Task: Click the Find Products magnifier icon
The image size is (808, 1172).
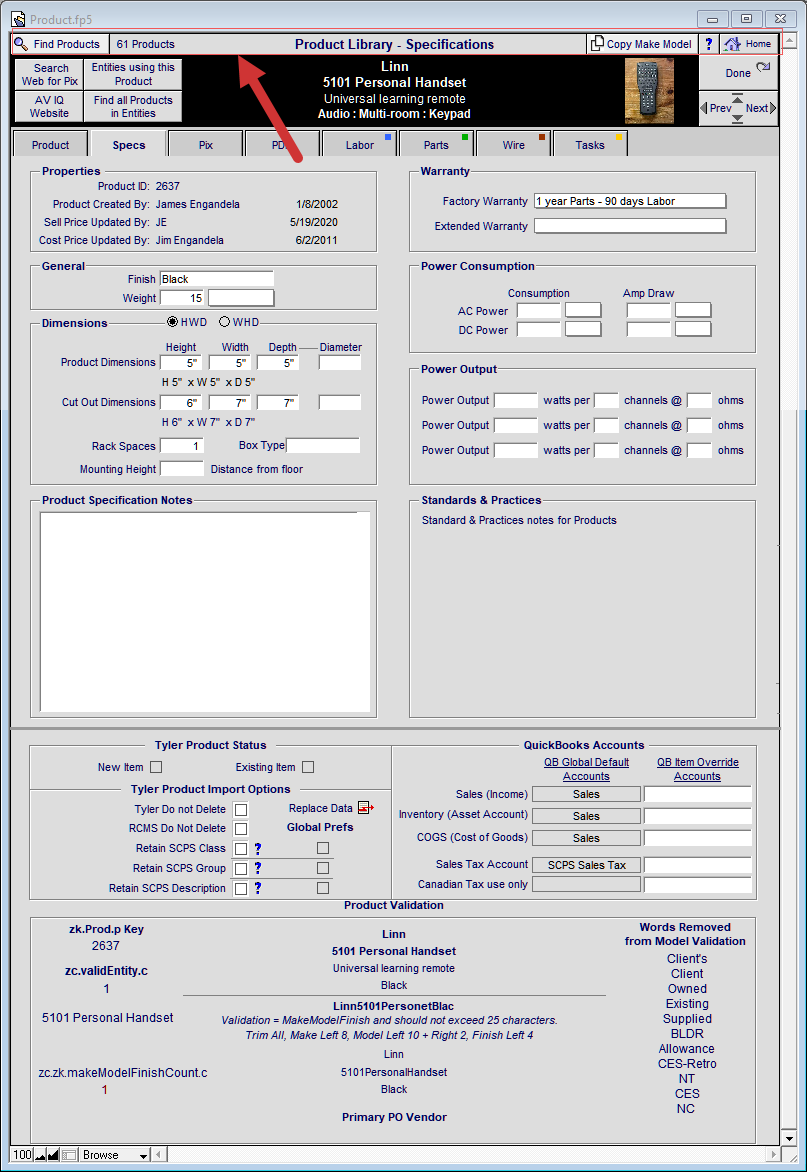Action: pos(21,44)
